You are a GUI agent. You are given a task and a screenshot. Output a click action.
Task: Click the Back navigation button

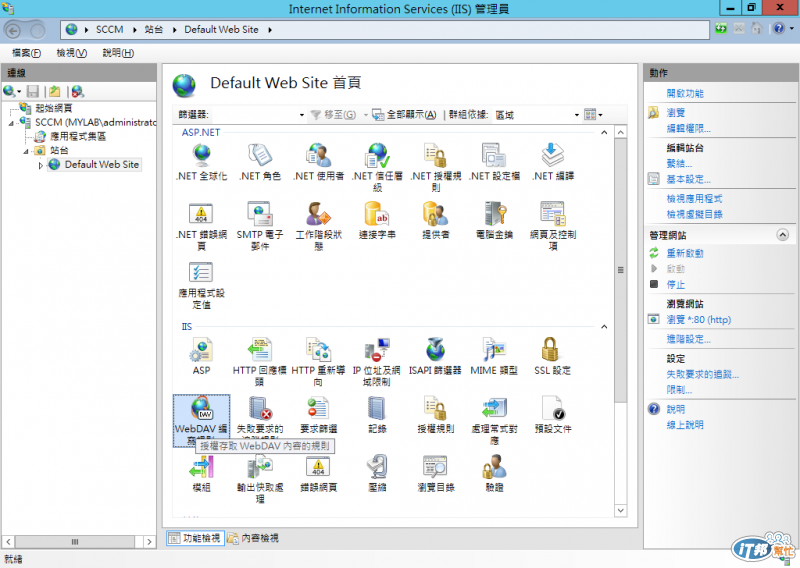13,31
